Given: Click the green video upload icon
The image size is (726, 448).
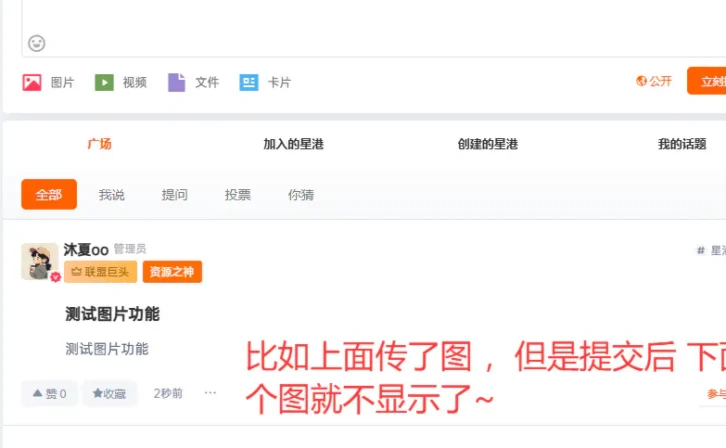Looking at the screenshot, I should coord(104,82).
